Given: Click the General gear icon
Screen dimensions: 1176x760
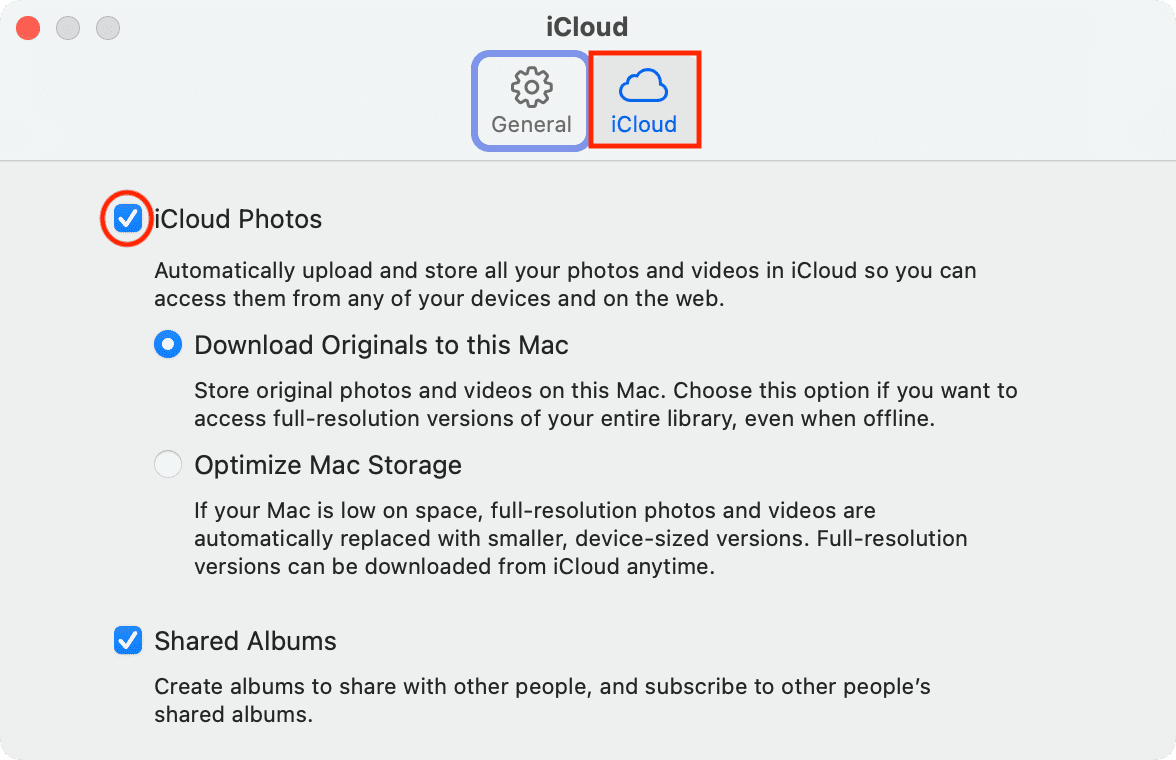Looking at the screenshot, I should coord(531,87).
